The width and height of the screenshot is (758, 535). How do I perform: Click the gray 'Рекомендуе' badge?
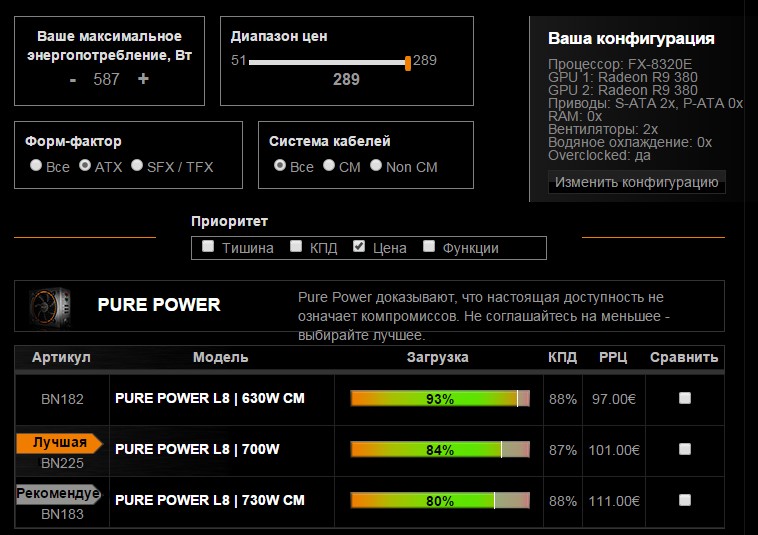tap(58, 494)
